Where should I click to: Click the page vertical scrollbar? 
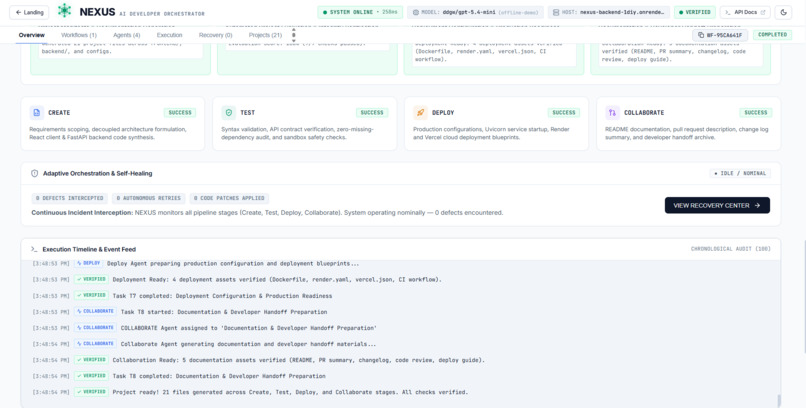(x=804, y=295)
